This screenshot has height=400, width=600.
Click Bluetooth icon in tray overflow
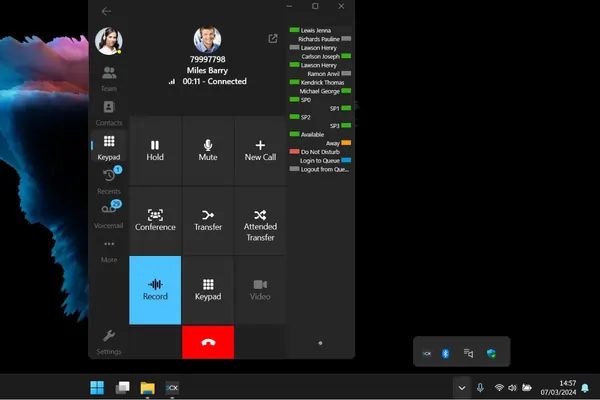(x=445, y=354)
